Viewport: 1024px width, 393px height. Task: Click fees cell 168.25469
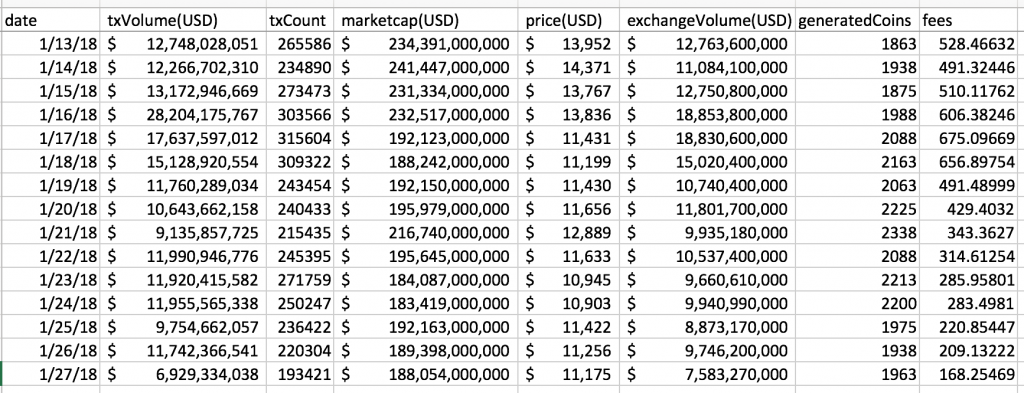tap(972, 375)
